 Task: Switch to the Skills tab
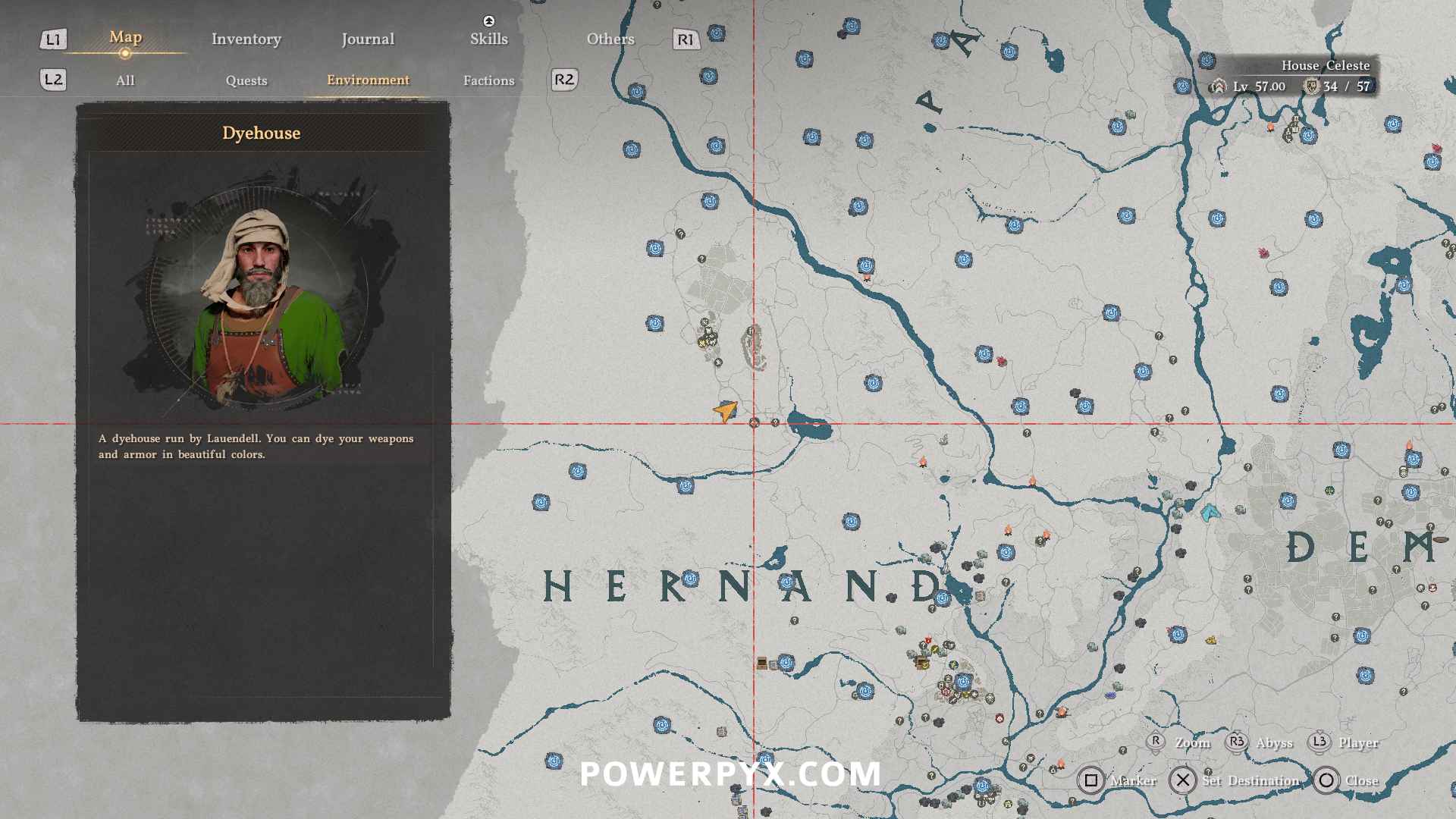[x=488, y=39]
